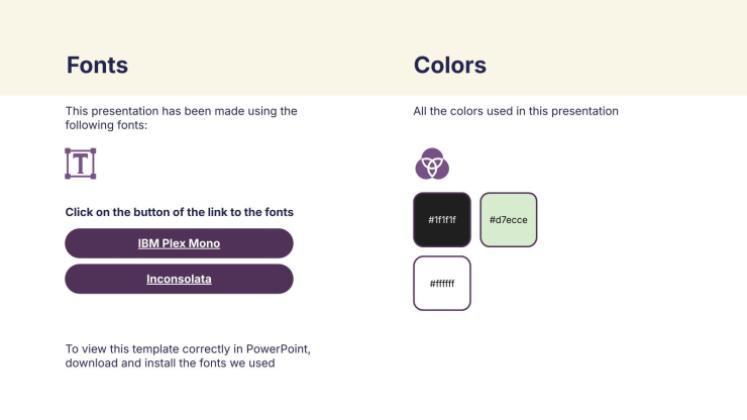Click the Fonts heading
The image size is (747, 420).
pos(97,65)
